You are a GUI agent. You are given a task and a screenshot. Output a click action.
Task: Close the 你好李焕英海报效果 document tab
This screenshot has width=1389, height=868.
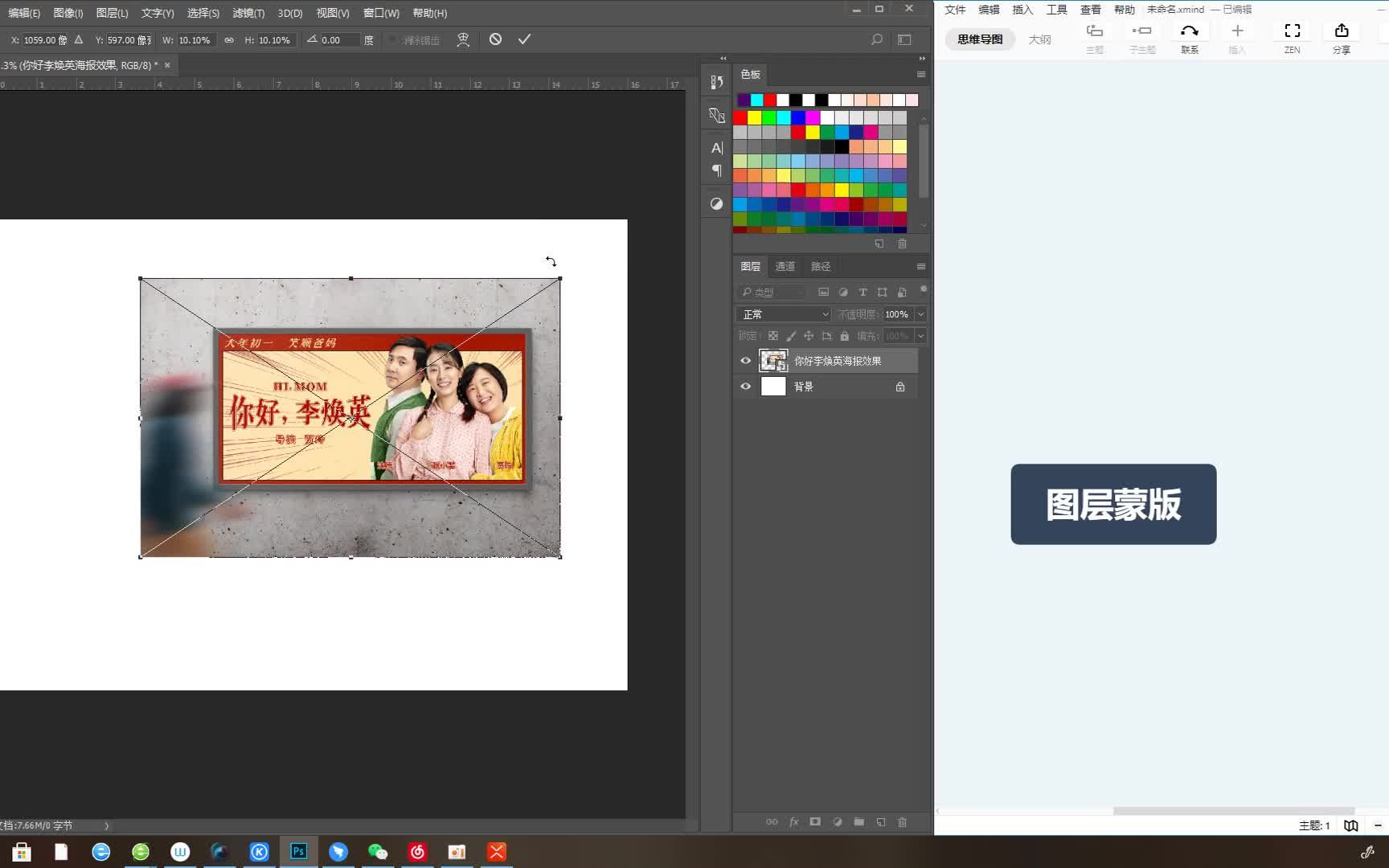(x=167, y=65)
